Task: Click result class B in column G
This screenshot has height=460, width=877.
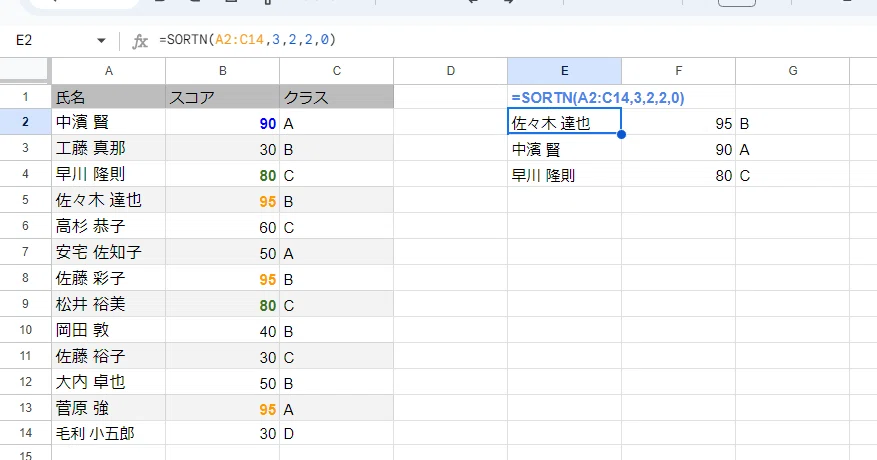Action: pyautogui.click(x=793, y=123)
